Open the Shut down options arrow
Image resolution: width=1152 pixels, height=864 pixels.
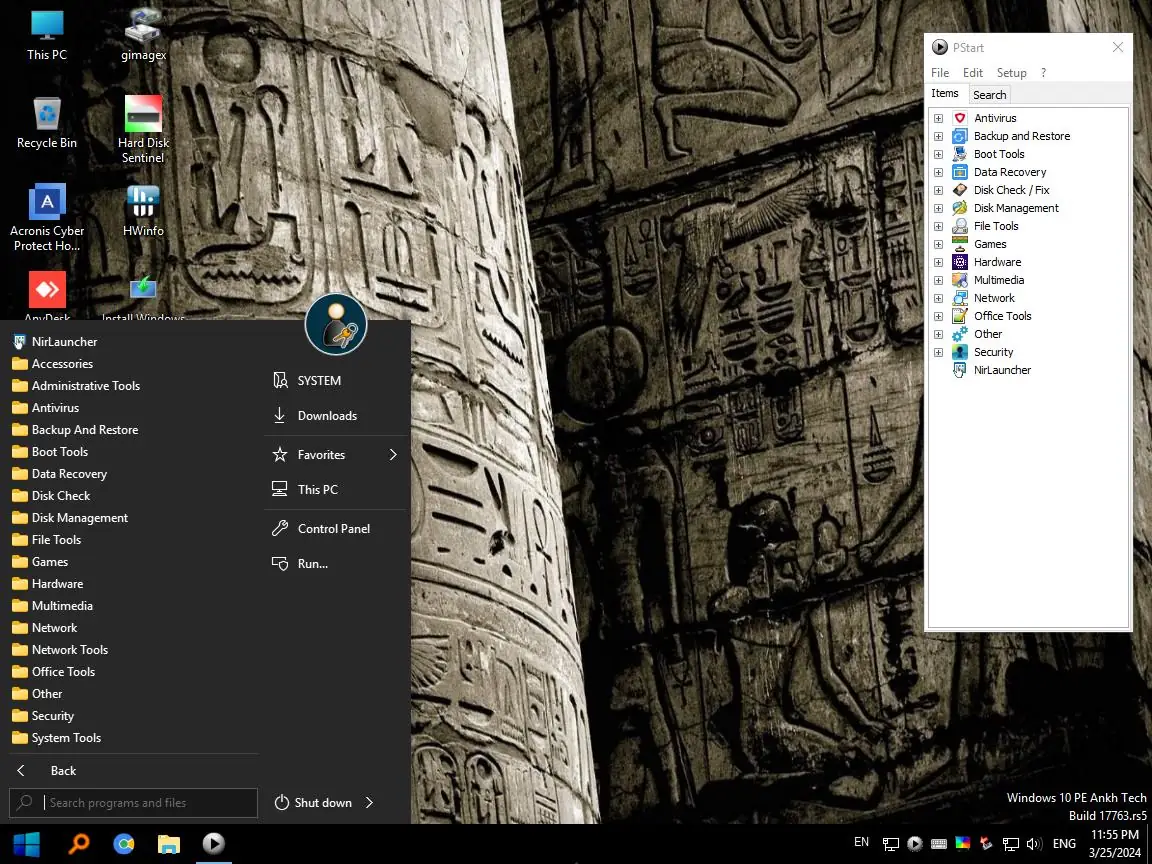pyautogui.click(x=369, y=803)
